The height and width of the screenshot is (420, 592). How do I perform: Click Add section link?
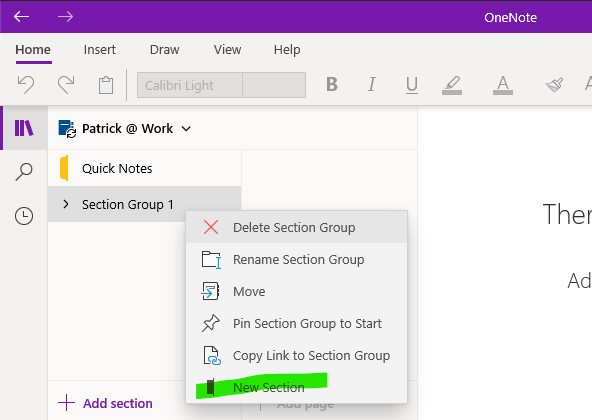[x=117, y=403]
